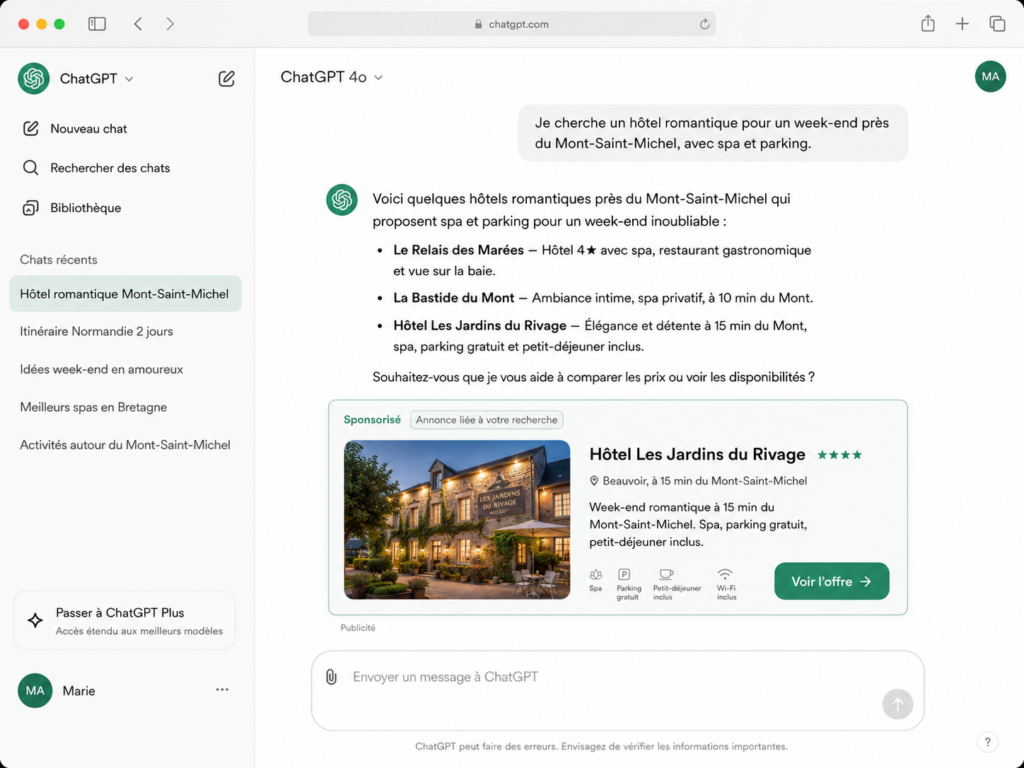Click the Chats récents heading
Screen dimensions: 1024x768
[x=59, y=259]
